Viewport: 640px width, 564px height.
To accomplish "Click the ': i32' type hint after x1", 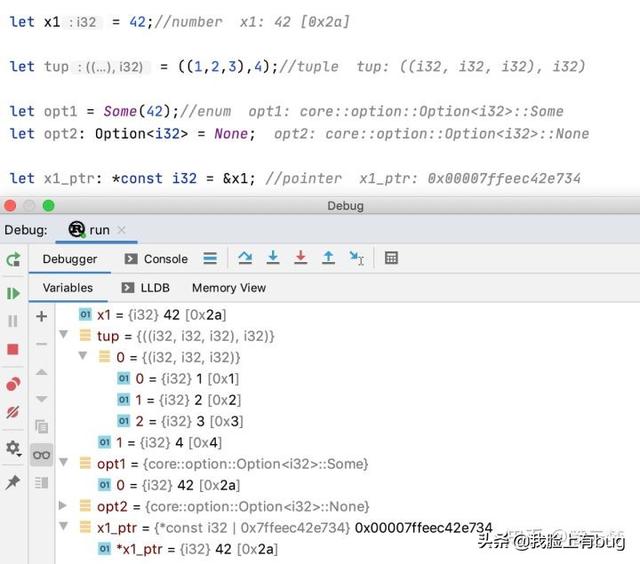I will point(84,22).
